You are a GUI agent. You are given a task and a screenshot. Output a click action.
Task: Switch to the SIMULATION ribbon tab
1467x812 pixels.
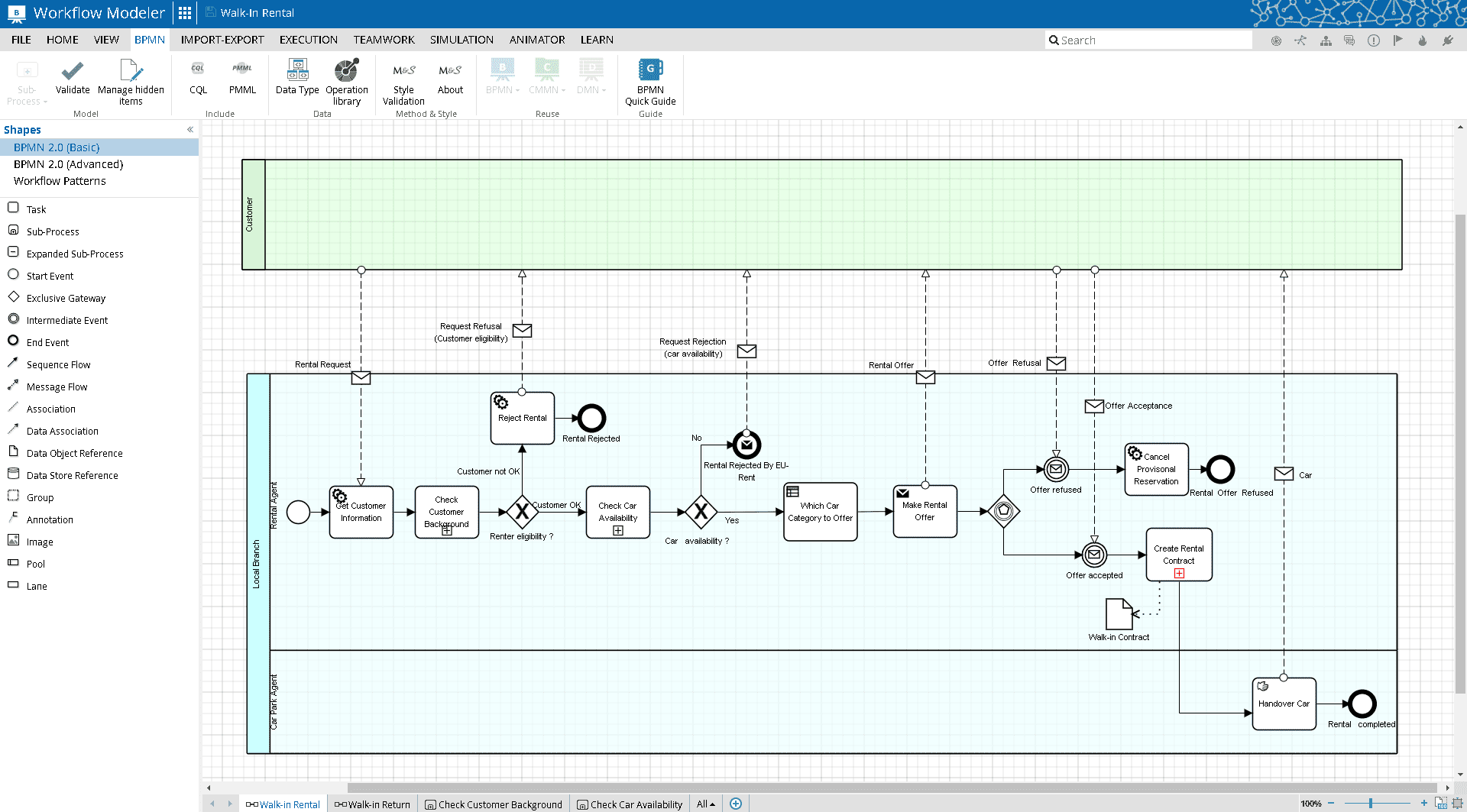tap(461, 40)
